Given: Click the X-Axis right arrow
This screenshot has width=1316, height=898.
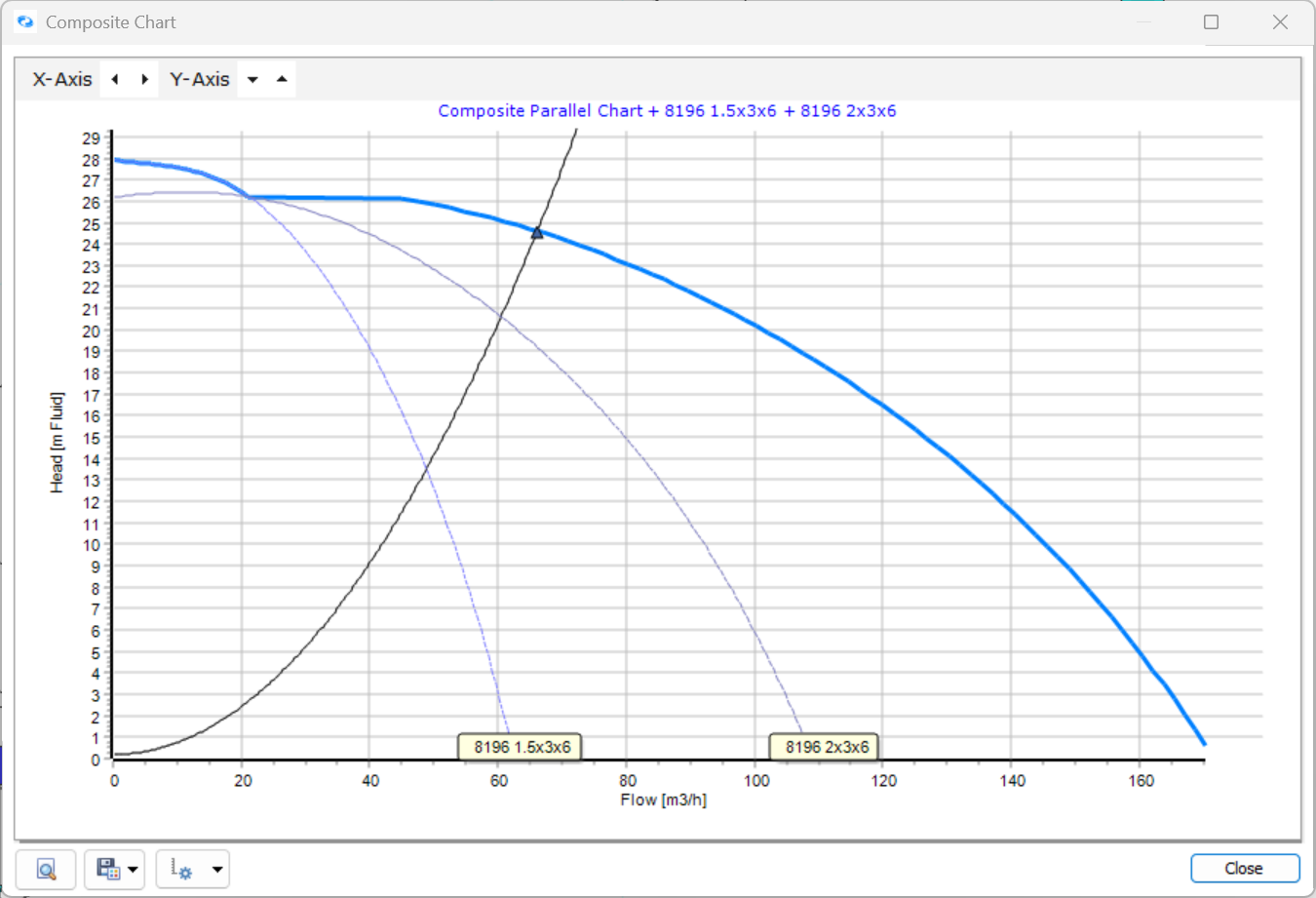Looking at the screenshot, I should point(145,80).
